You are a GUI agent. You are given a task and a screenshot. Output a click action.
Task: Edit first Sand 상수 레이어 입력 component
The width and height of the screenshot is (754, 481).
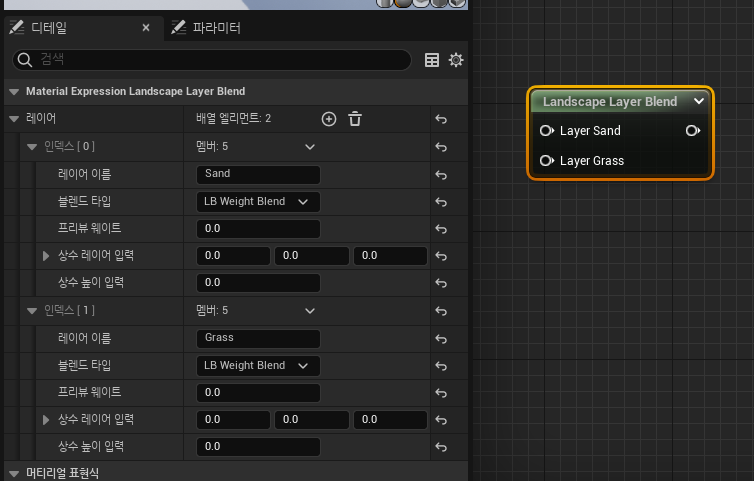tap(233, 256)
